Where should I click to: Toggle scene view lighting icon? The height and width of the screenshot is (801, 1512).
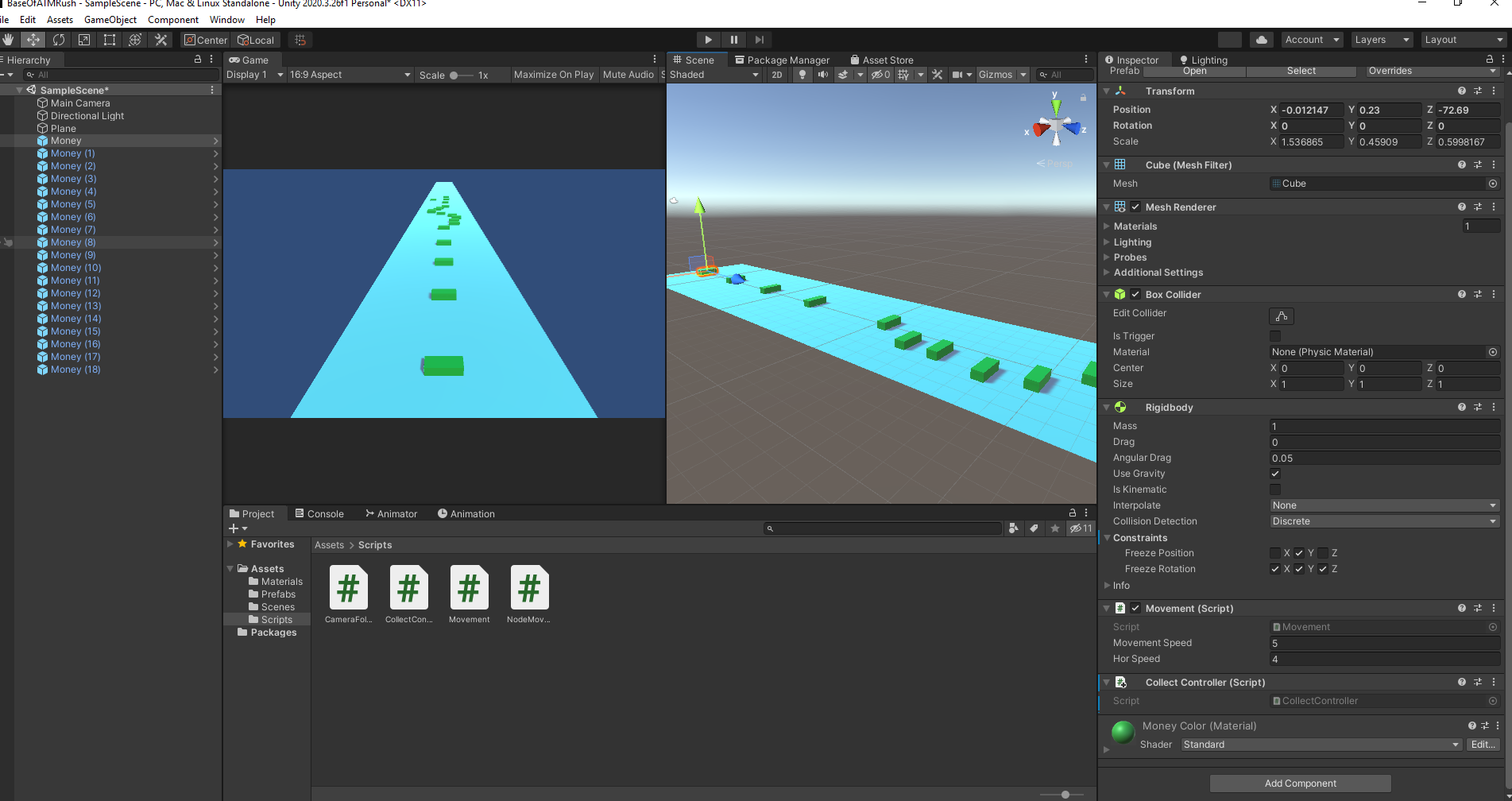[802, 74]
